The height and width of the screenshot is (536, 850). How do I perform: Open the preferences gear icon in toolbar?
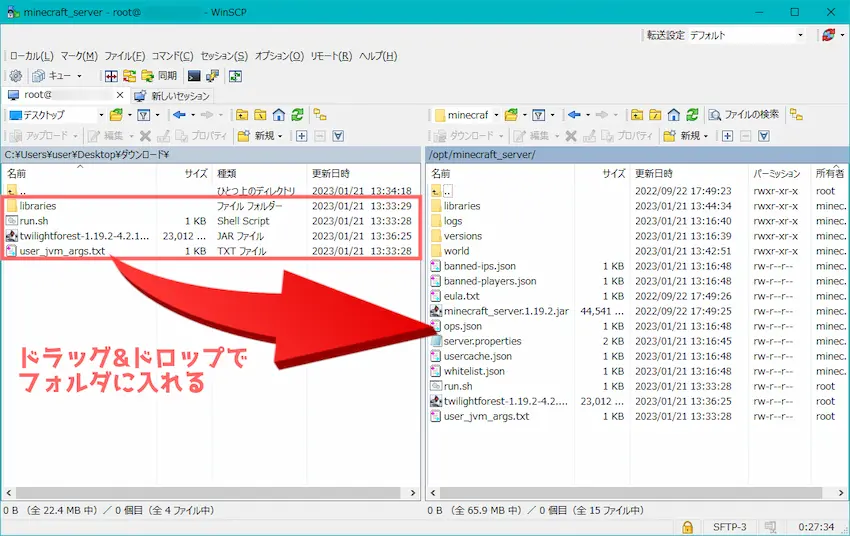16,76
